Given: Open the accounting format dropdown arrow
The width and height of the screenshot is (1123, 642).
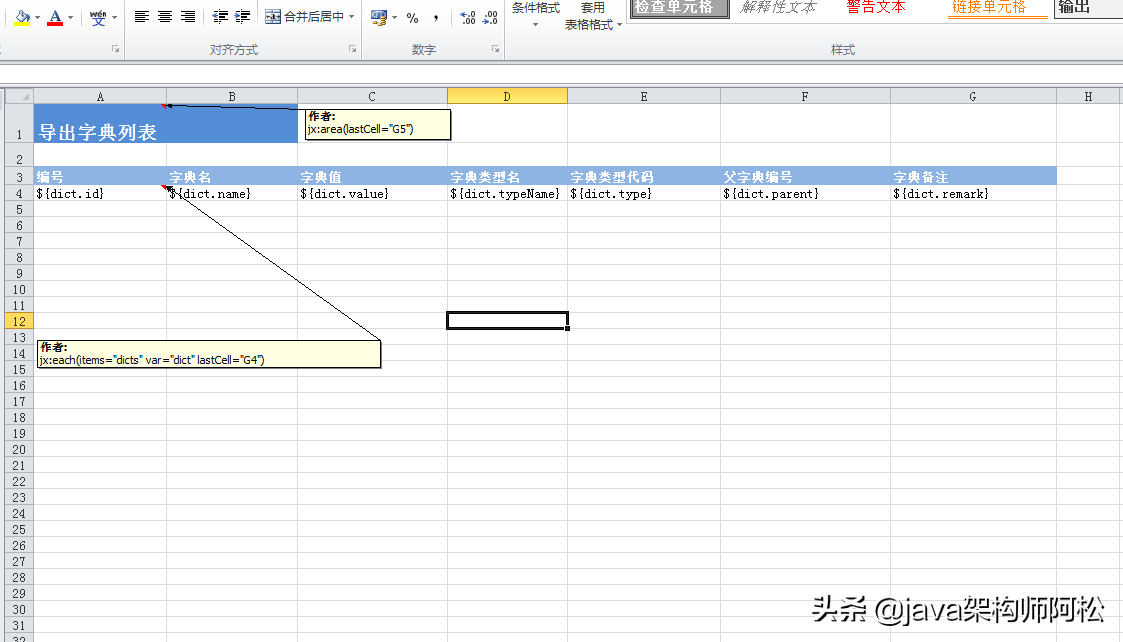Looking at the screenshot, I should [395, 17].
